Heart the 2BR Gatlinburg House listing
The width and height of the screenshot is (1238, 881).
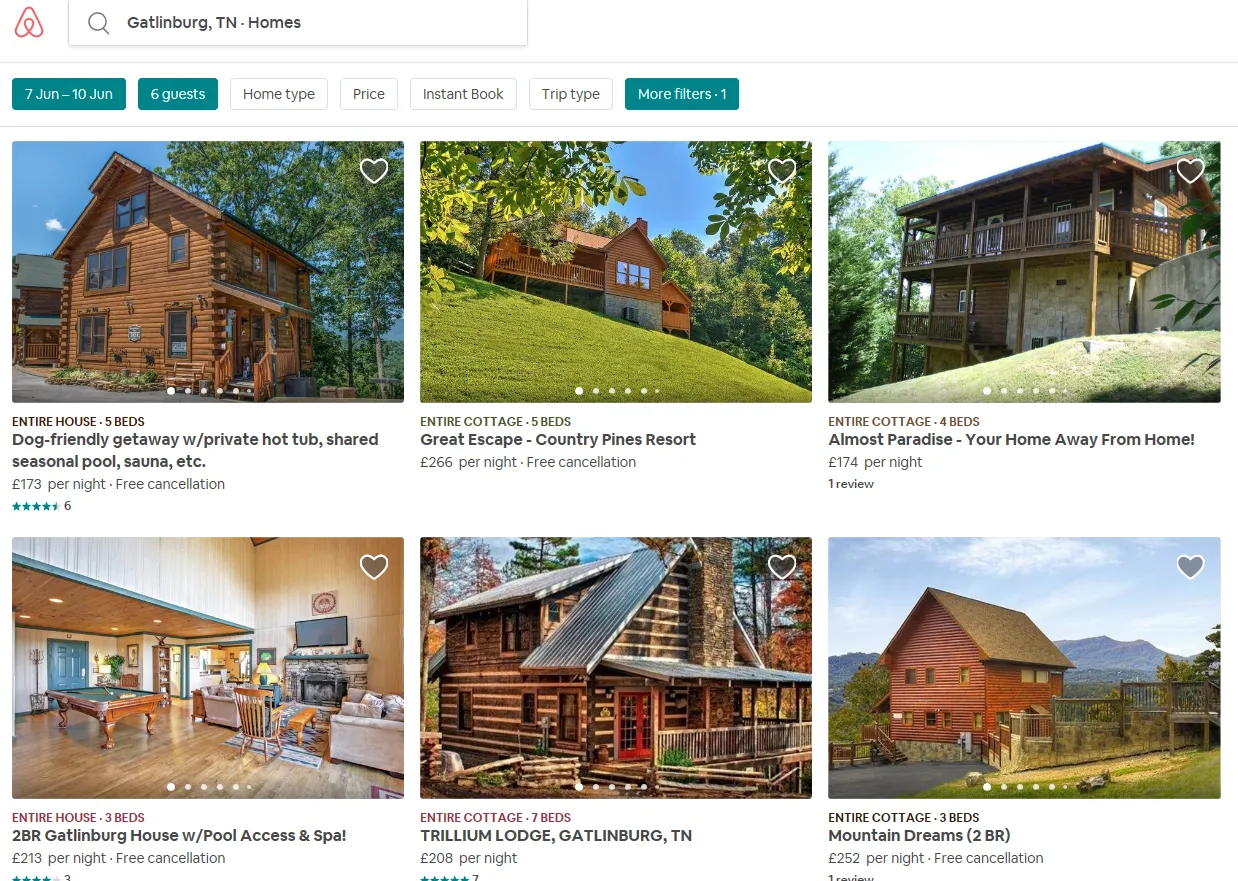coord(374,567)
